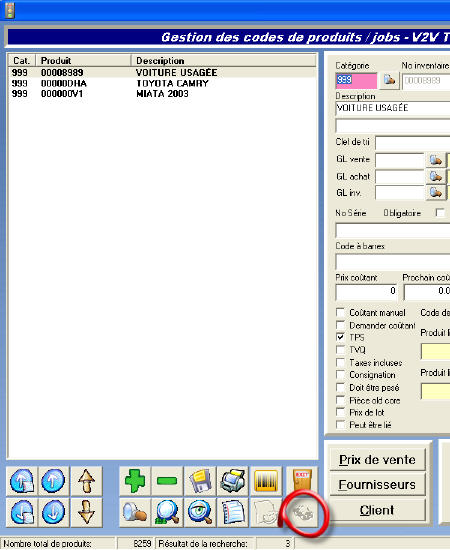Click the Code à barres input field
The width and height of the screenshot is (450, 550).
392,261
